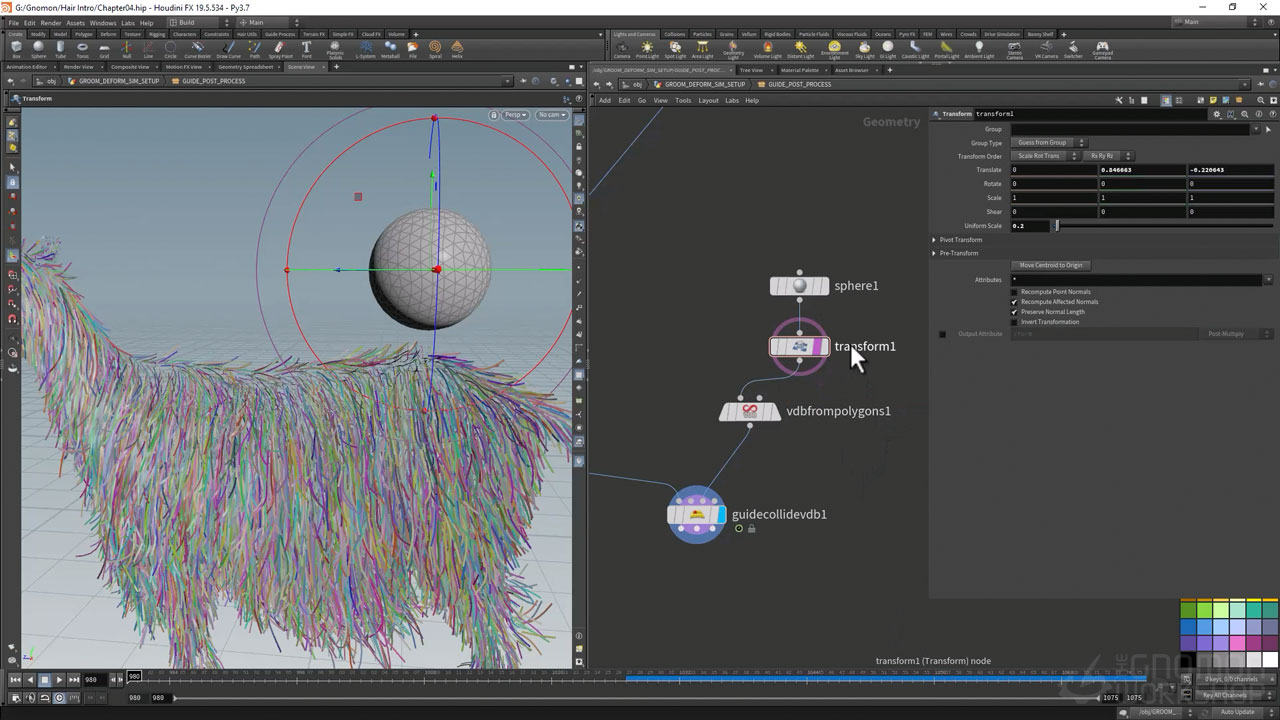Uncheck Preserve Normal Length

1014,312
